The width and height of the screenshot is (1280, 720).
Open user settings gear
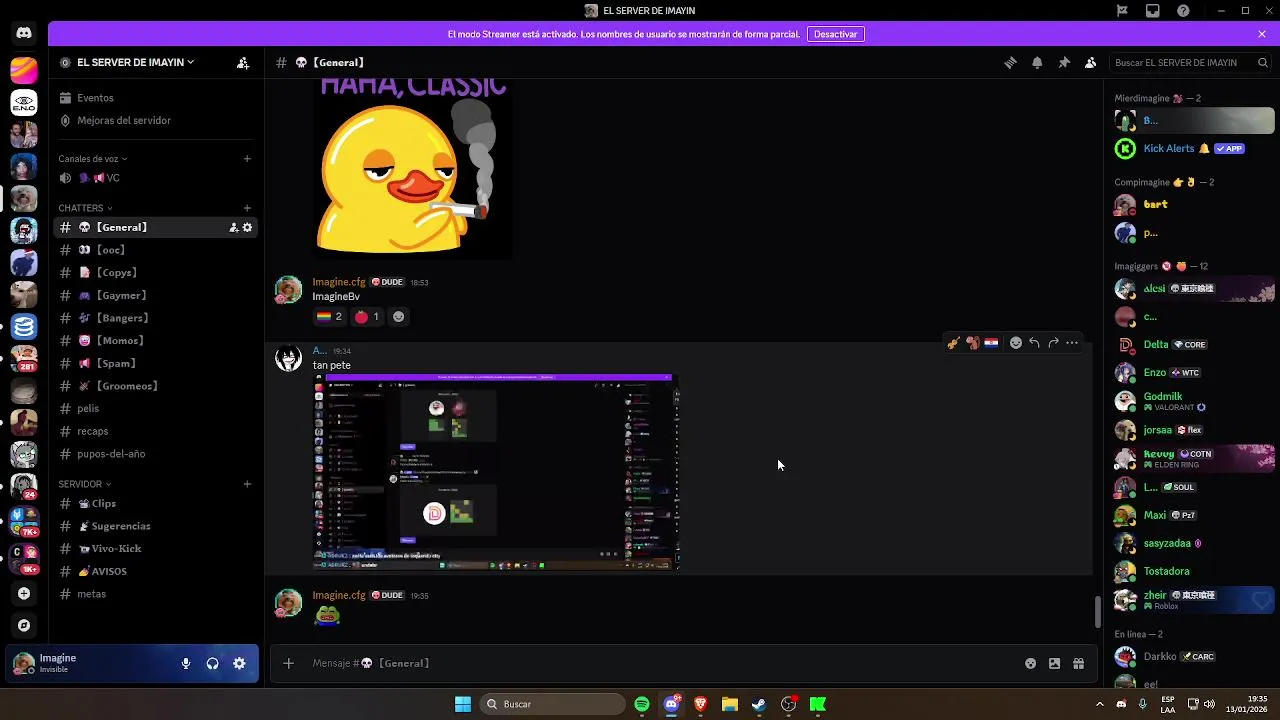239,663
